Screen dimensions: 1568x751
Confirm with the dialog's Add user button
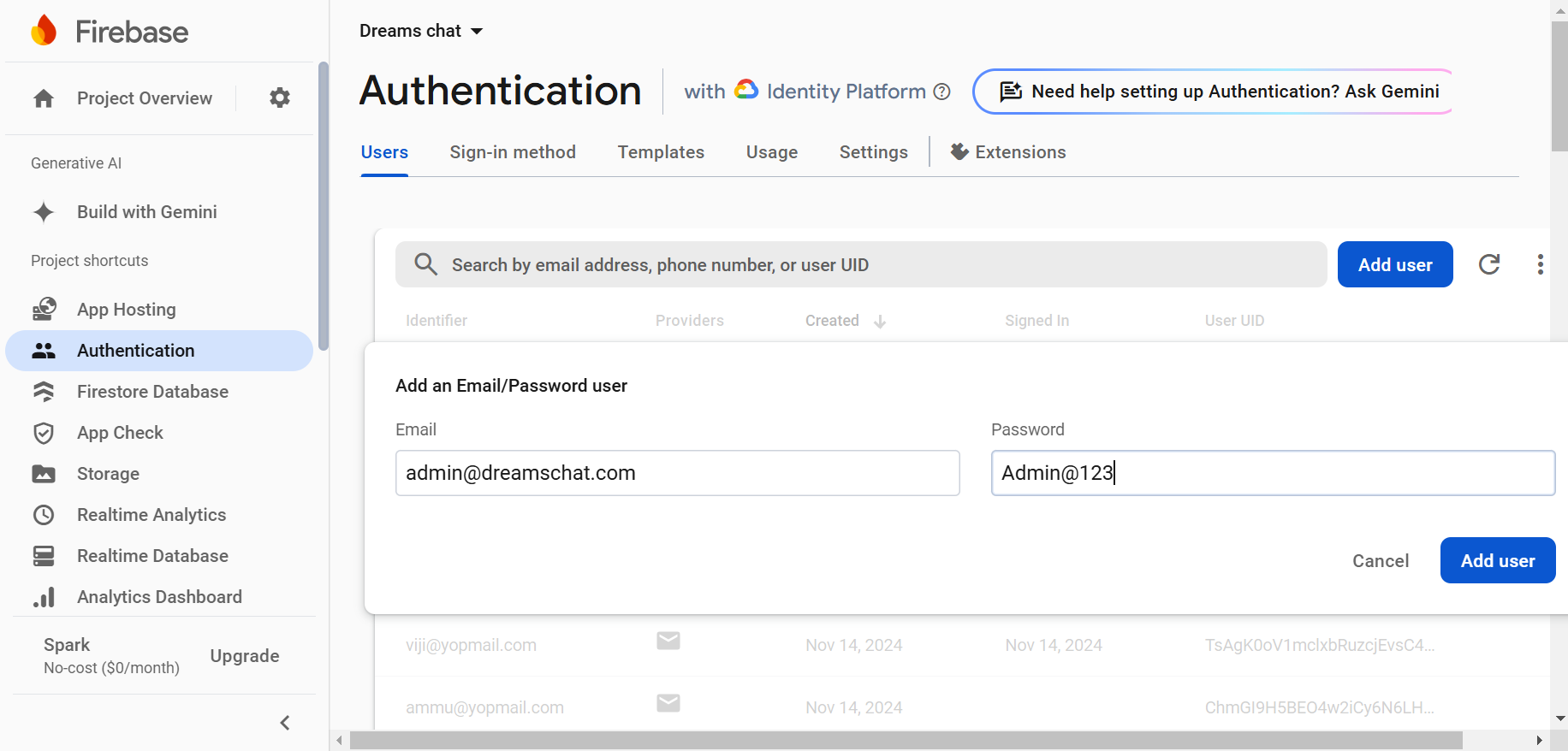click(x=1498, y=560)
